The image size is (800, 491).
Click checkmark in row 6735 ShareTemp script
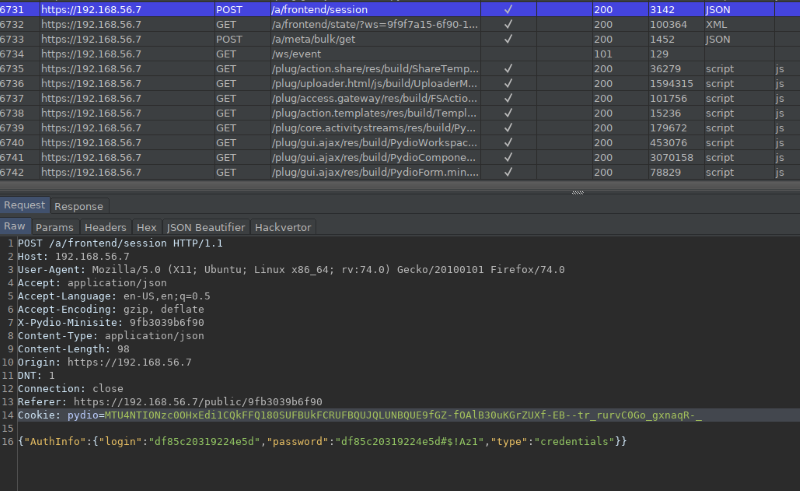click(508, 68)
